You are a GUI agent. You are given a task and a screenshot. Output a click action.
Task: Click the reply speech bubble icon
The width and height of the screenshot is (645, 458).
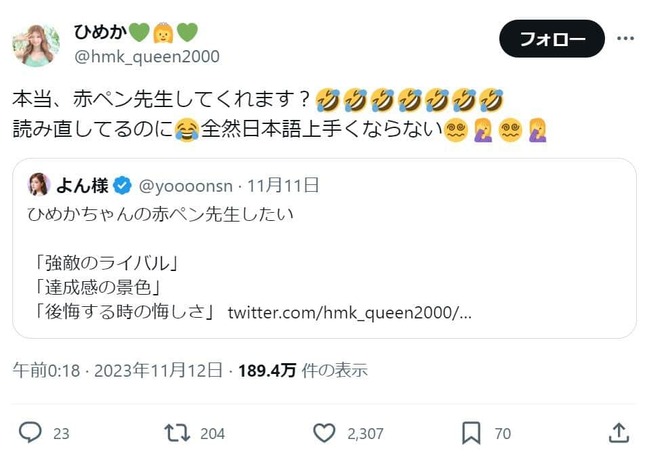(31, 433)
